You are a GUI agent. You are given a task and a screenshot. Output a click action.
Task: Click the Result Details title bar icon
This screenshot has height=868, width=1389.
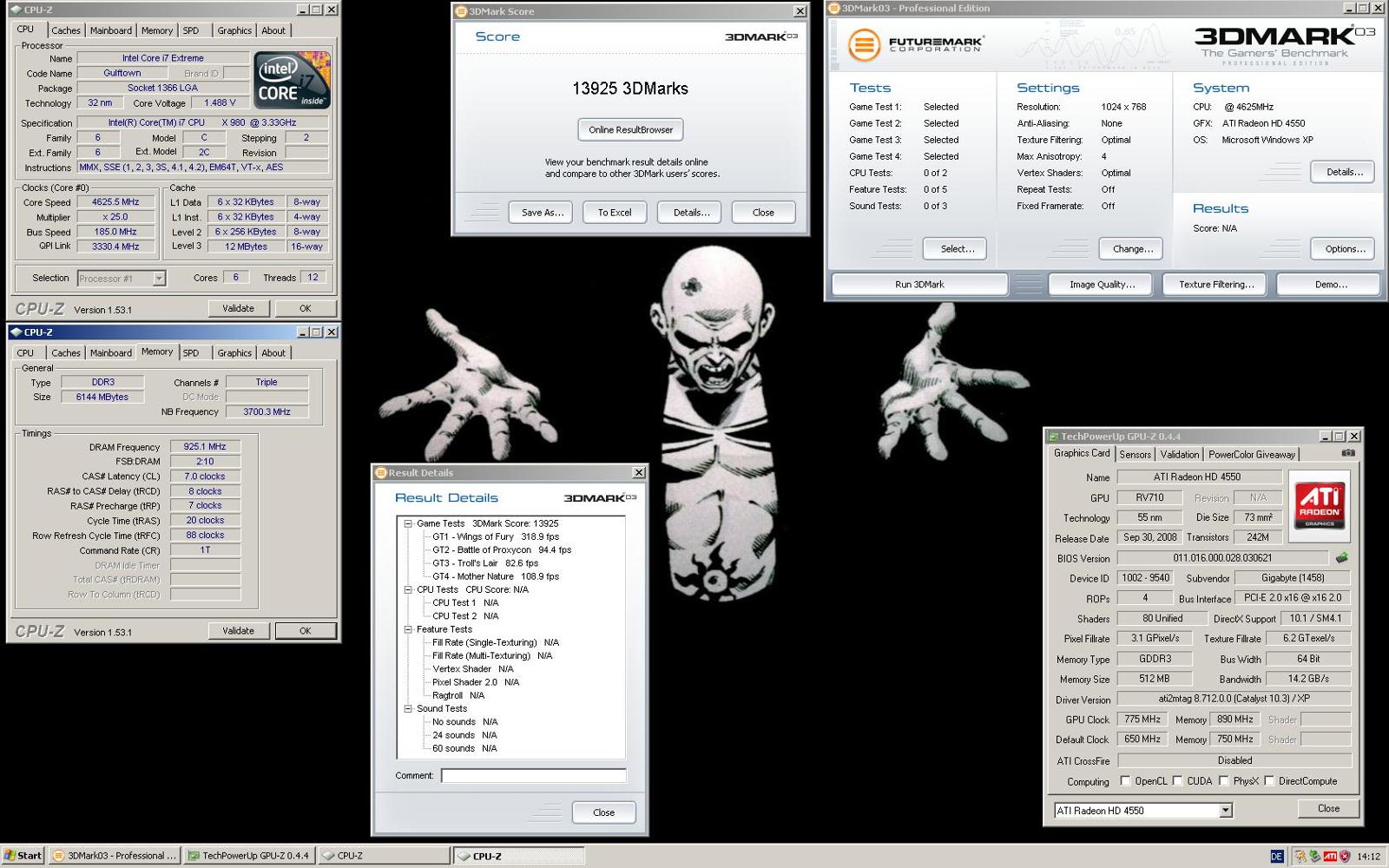pos(381,473)
